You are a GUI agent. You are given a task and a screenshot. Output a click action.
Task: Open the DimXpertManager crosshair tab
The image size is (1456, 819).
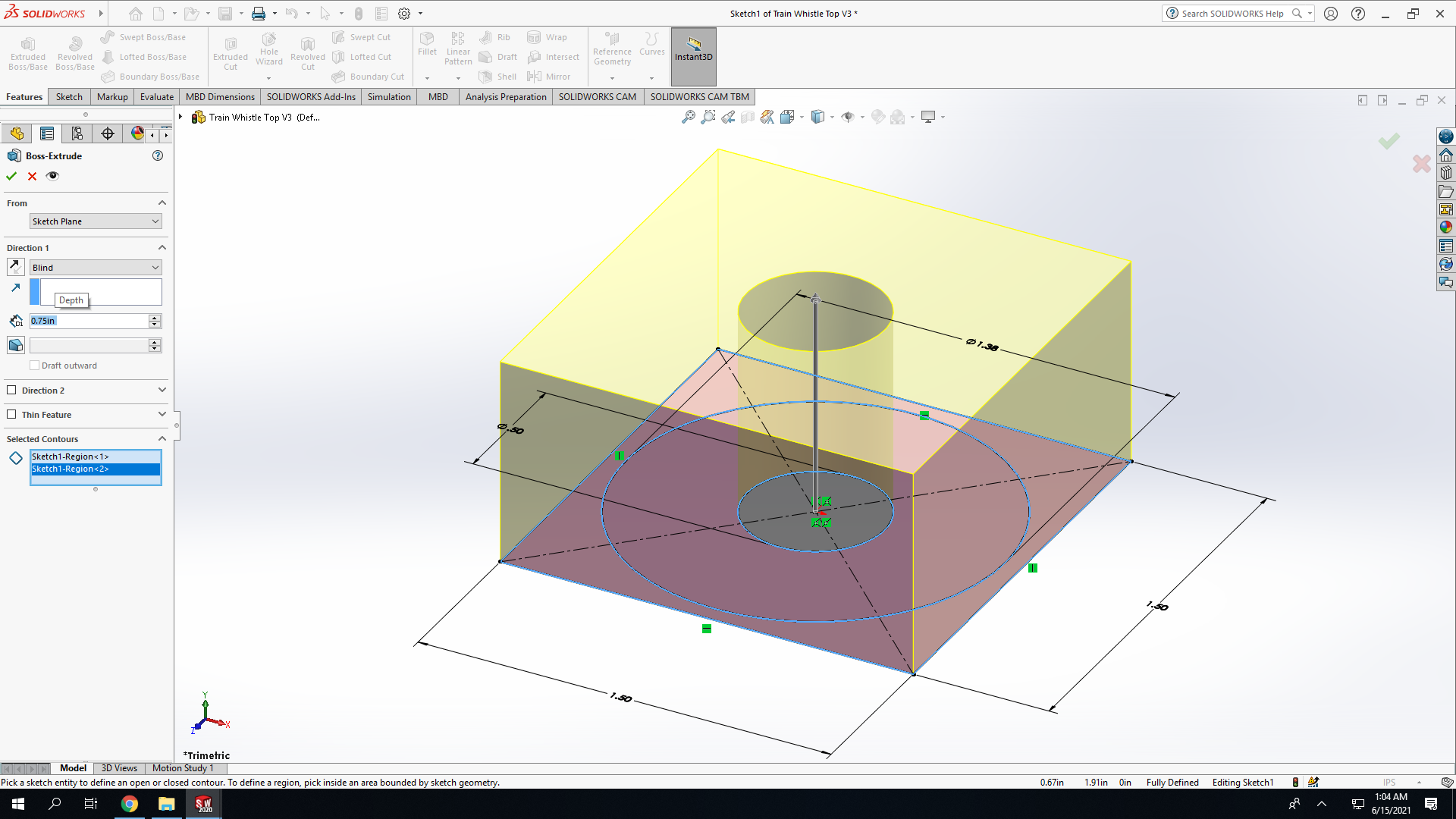tap(108, 133)
